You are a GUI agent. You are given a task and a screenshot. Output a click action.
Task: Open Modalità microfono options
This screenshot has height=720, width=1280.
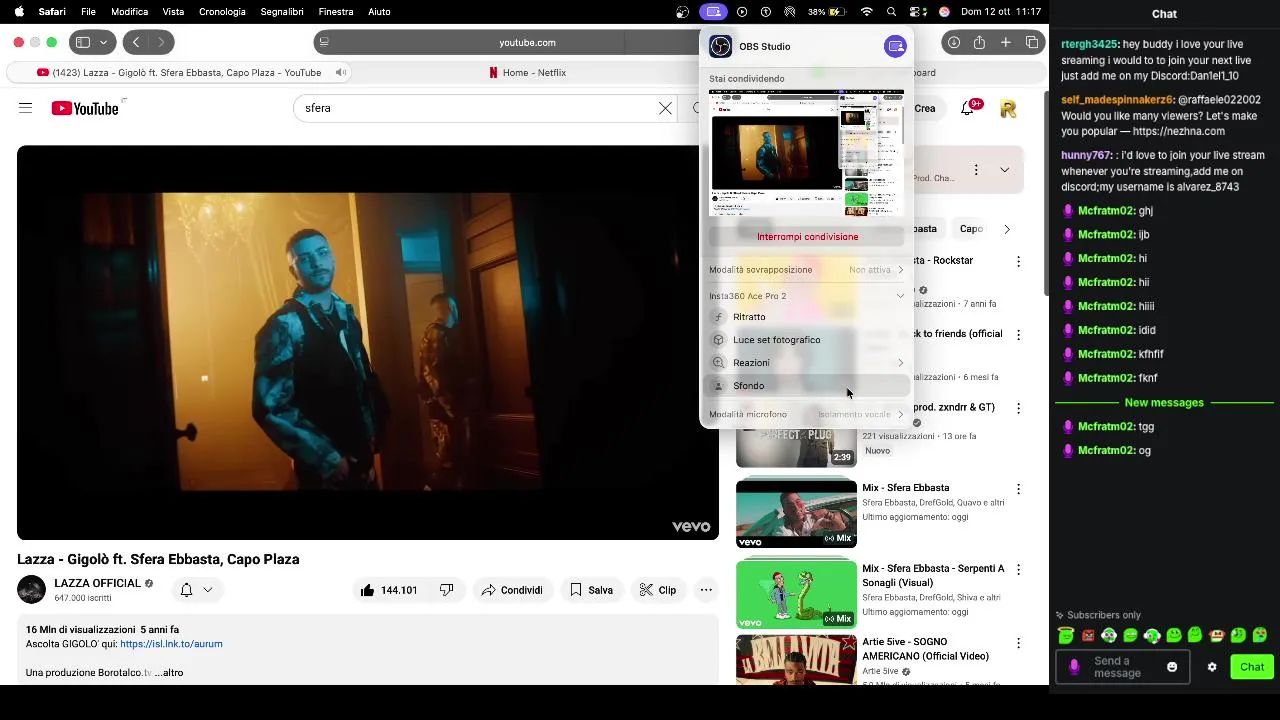806,414
